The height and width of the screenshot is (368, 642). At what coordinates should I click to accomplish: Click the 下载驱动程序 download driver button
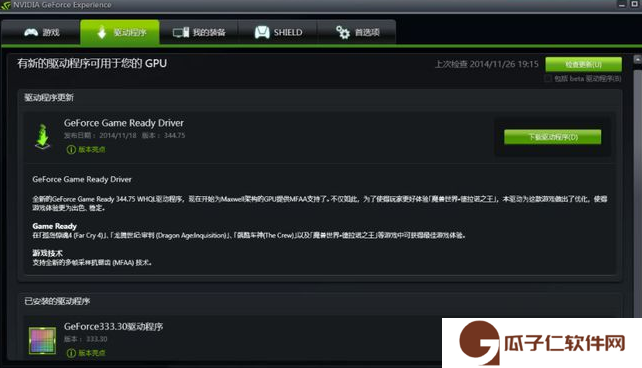click(x=553, y=137)
